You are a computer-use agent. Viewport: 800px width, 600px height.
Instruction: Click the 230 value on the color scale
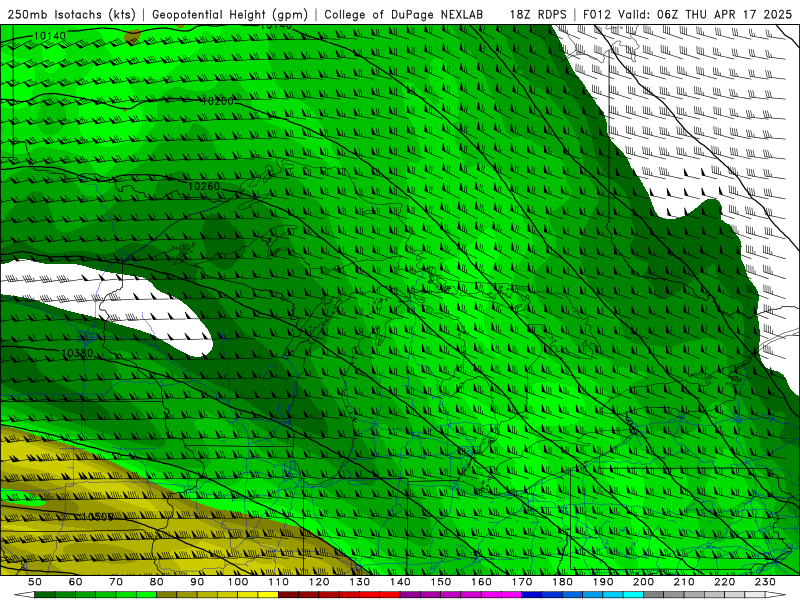pos(765,582)
